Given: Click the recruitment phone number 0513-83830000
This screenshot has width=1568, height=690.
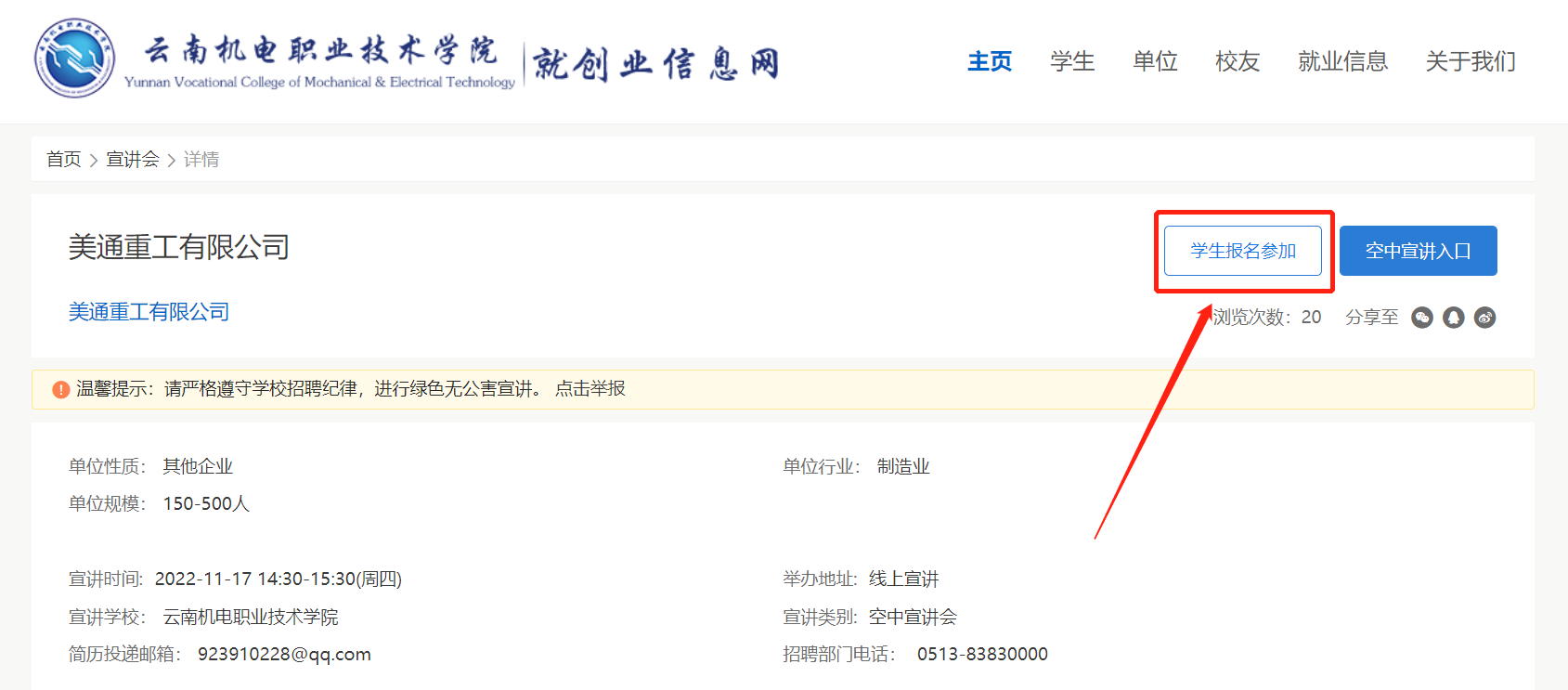Looking at the screenshot, I should click(982, 655).
